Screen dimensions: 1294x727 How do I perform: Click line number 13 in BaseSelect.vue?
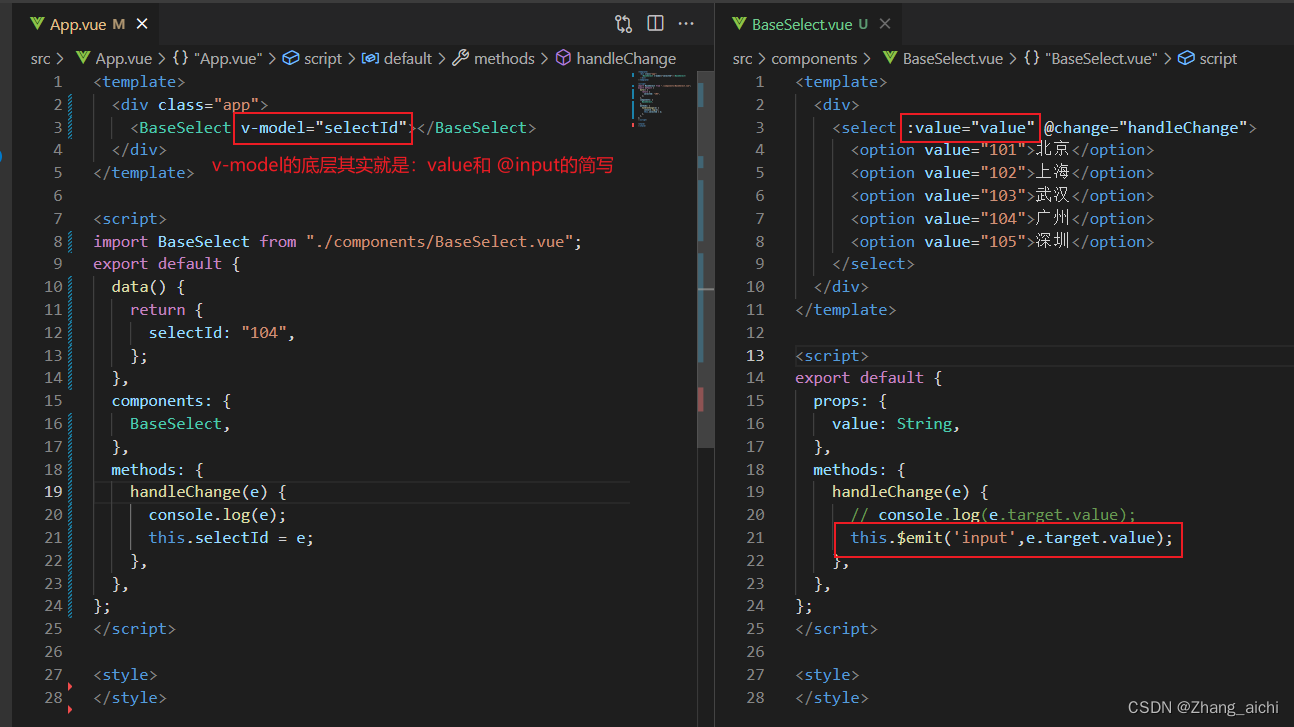point(754,355)
